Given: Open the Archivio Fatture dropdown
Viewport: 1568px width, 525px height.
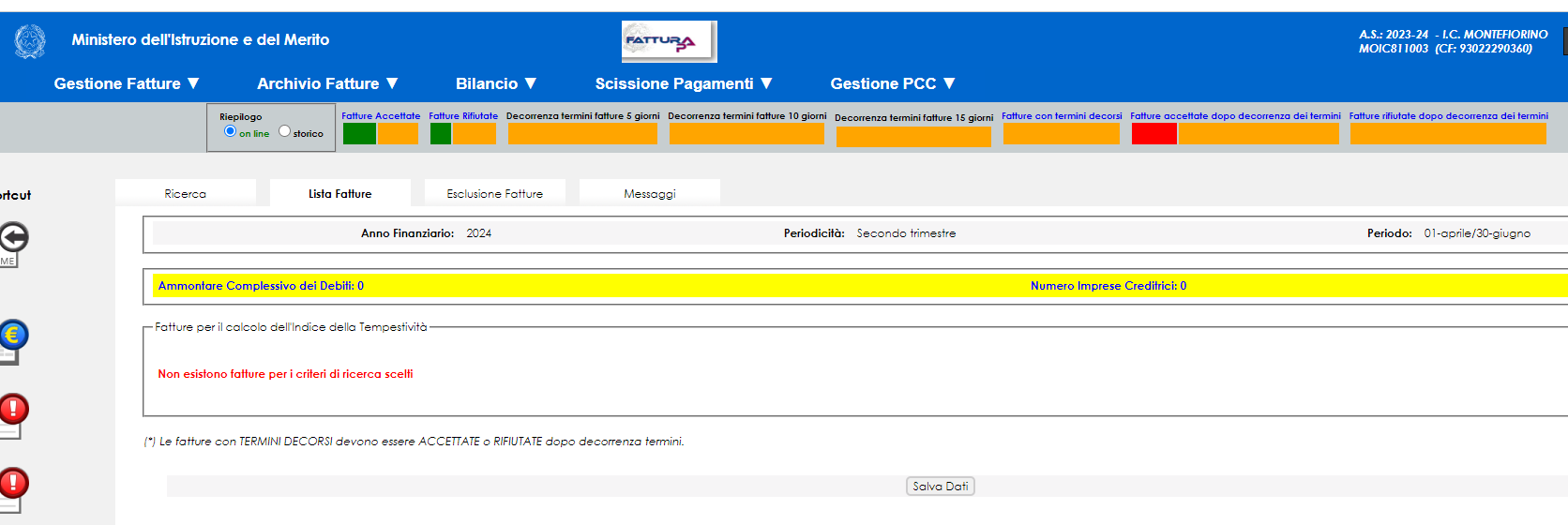Looking at the screenshot, I should (327, 83).
